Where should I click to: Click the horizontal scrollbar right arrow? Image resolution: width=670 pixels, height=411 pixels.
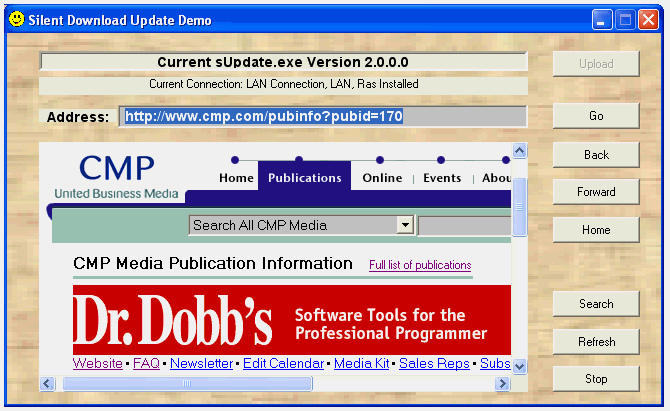point(502,383)
